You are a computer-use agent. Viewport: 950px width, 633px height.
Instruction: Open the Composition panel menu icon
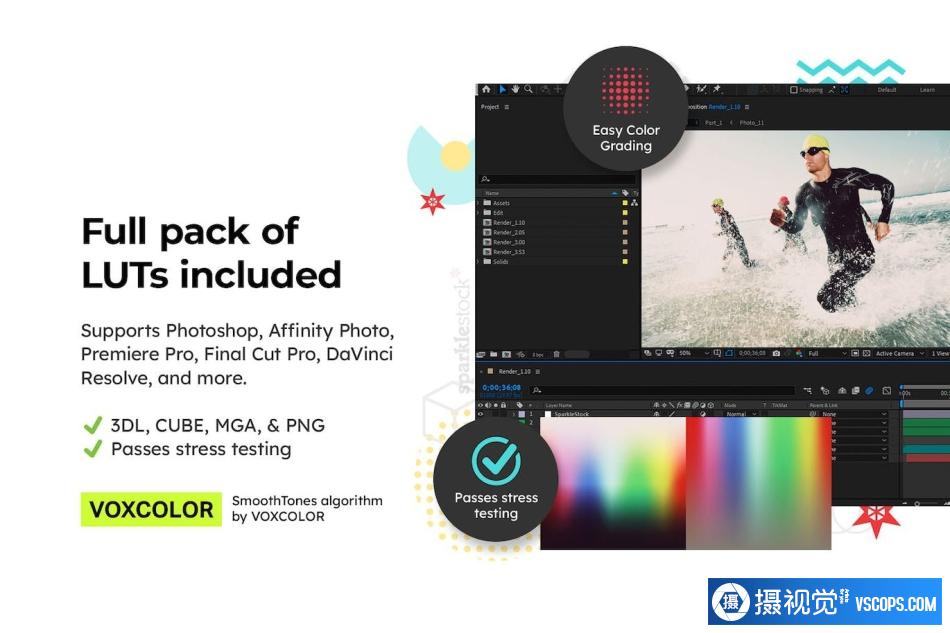tap(746, 107)
